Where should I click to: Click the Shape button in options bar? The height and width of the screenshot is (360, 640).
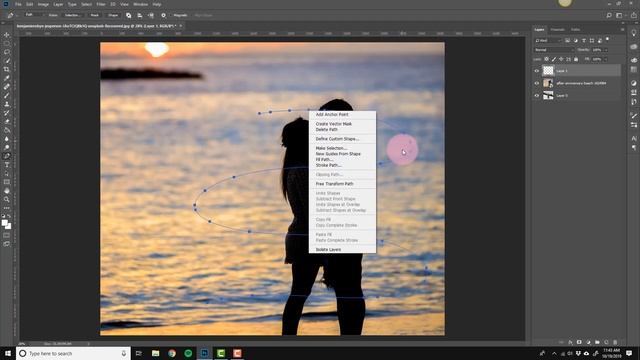pyautogui.click(x=113, y=15)
